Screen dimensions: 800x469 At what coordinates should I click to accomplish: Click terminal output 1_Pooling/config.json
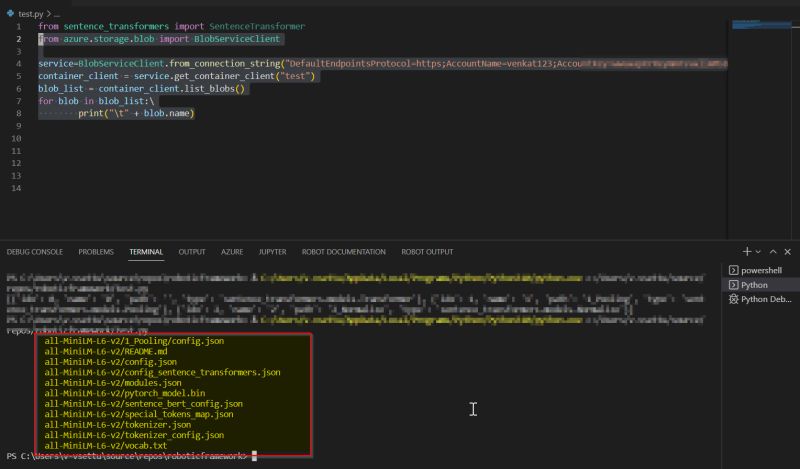(134, 341)
